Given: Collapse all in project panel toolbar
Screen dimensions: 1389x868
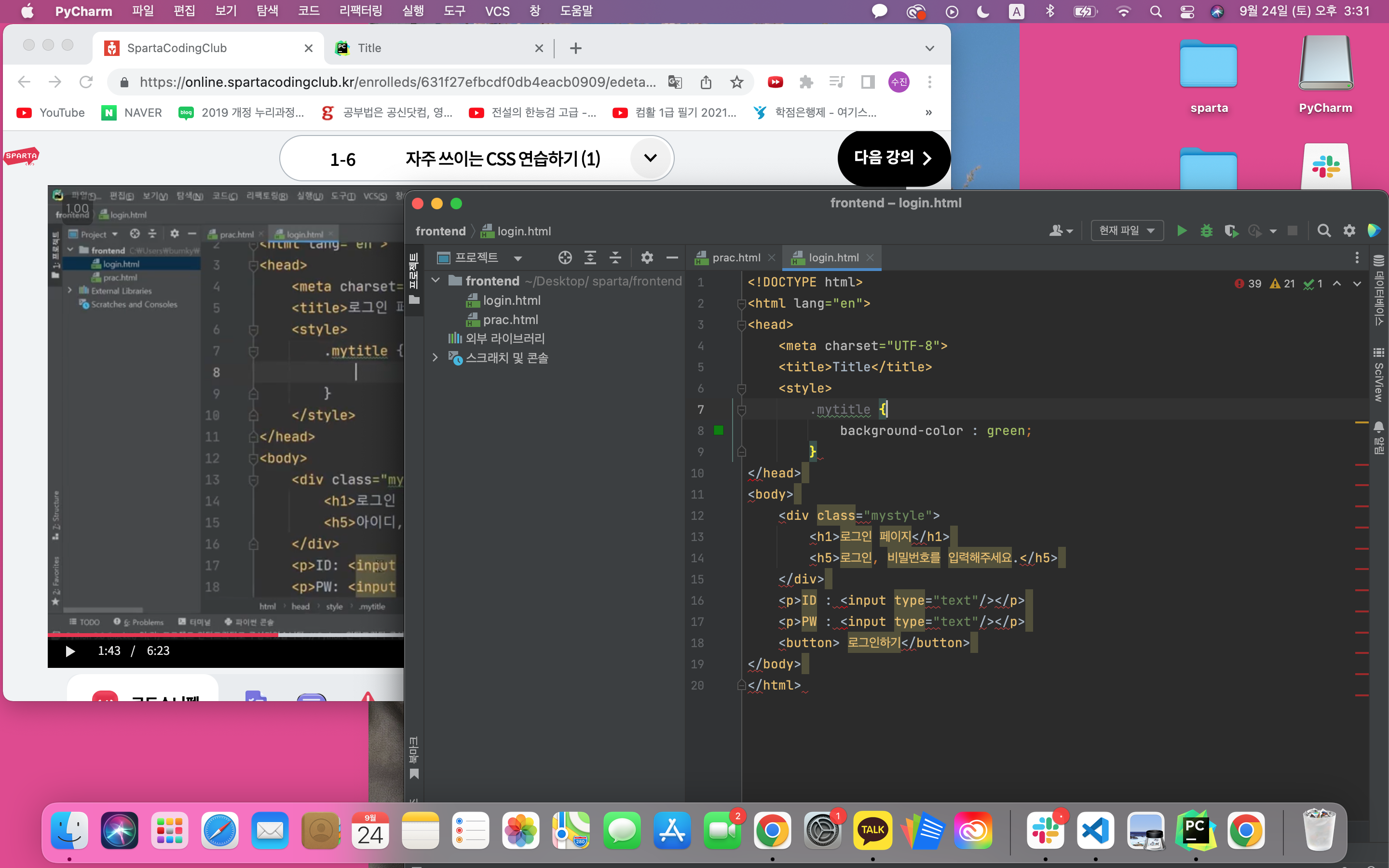Looking at the screenshot, I should point(615,258).
